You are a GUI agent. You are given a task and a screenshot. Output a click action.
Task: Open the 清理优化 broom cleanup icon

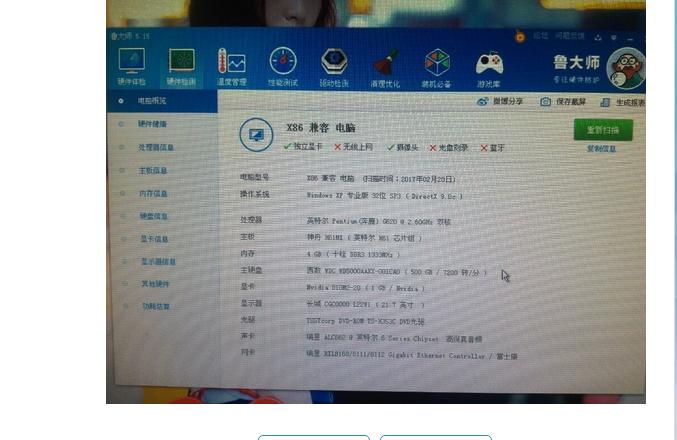385,69
